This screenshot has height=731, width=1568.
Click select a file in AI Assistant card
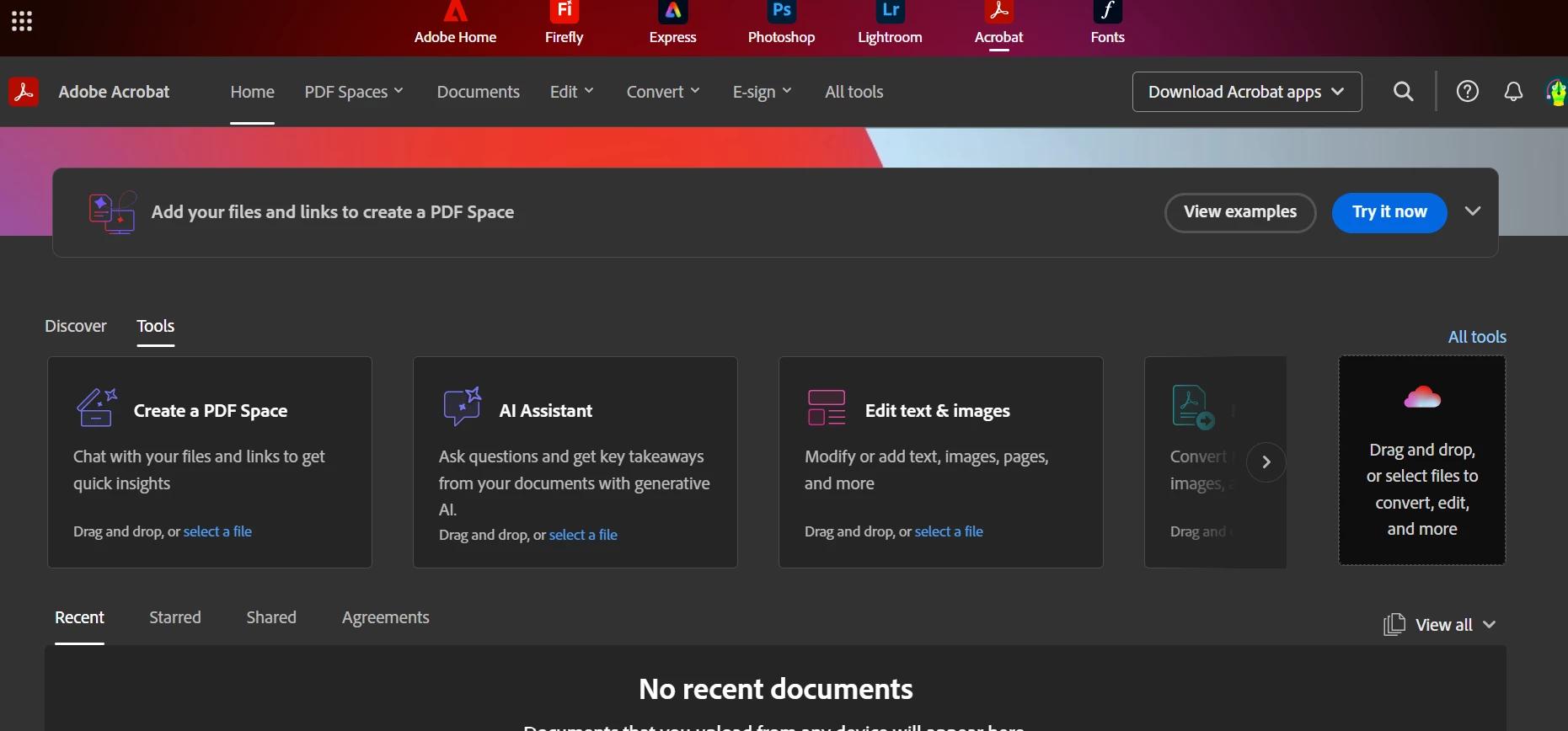pos(583,535)
